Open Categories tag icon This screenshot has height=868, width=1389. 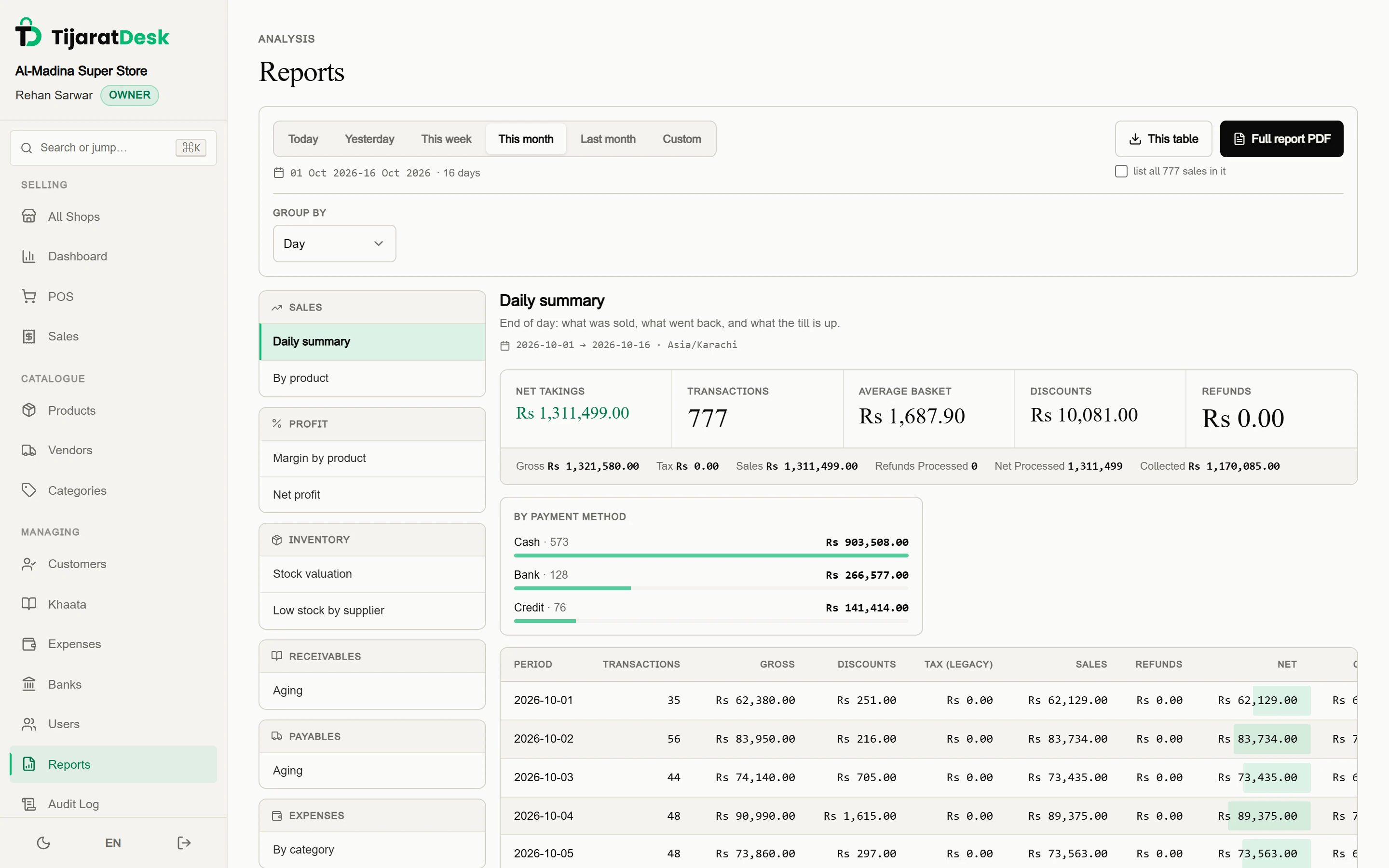click(x=29, y=490)
